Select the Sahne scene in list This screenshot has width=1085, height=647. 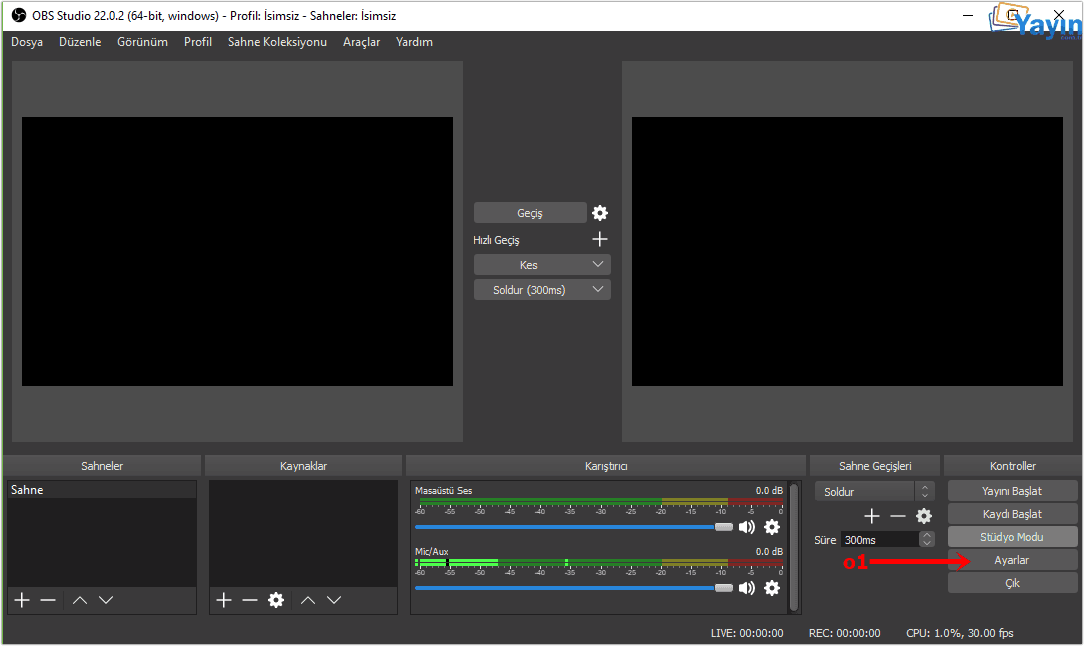click(102, 490)
